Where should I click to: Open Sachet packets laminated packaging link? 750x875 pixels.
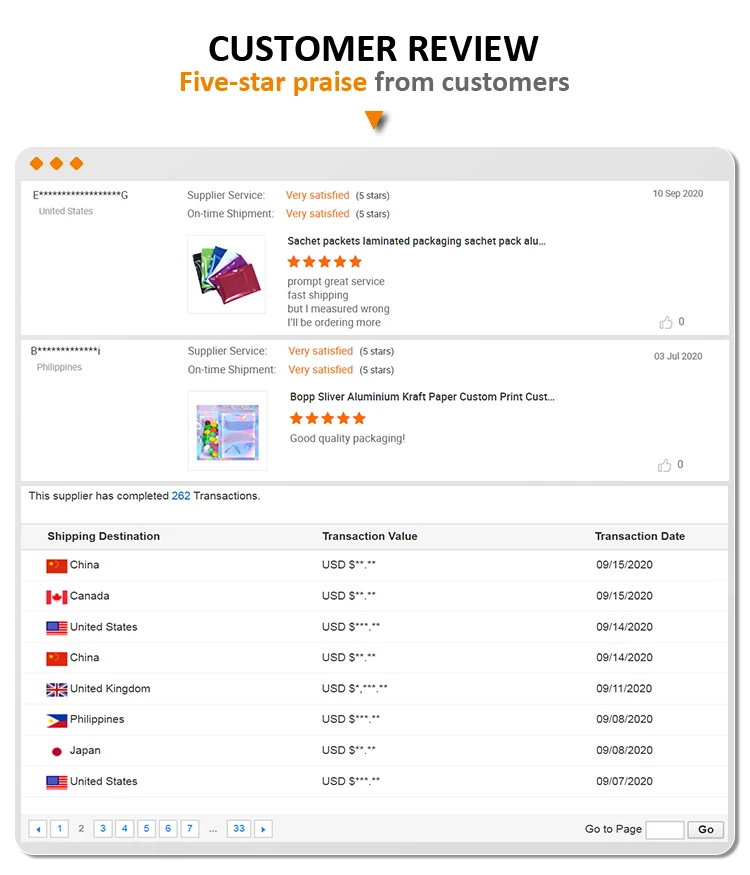[416, 241]
